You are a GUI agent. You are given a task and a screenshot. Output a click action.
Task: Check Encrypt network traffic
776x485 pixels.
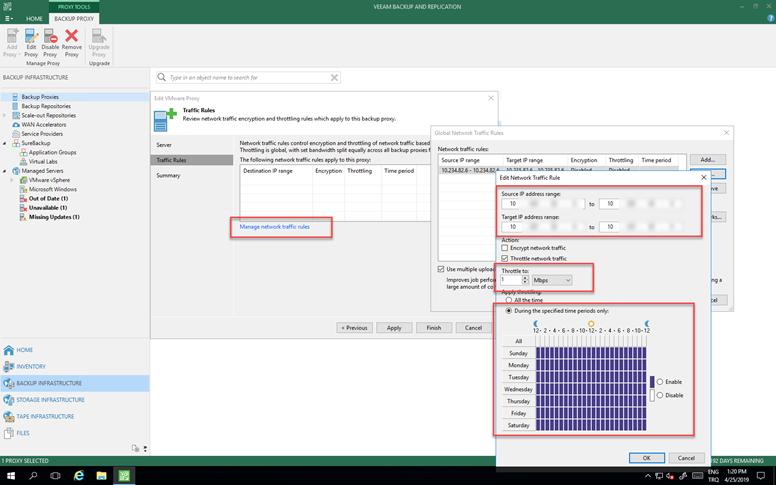click(x=505, y=248)
